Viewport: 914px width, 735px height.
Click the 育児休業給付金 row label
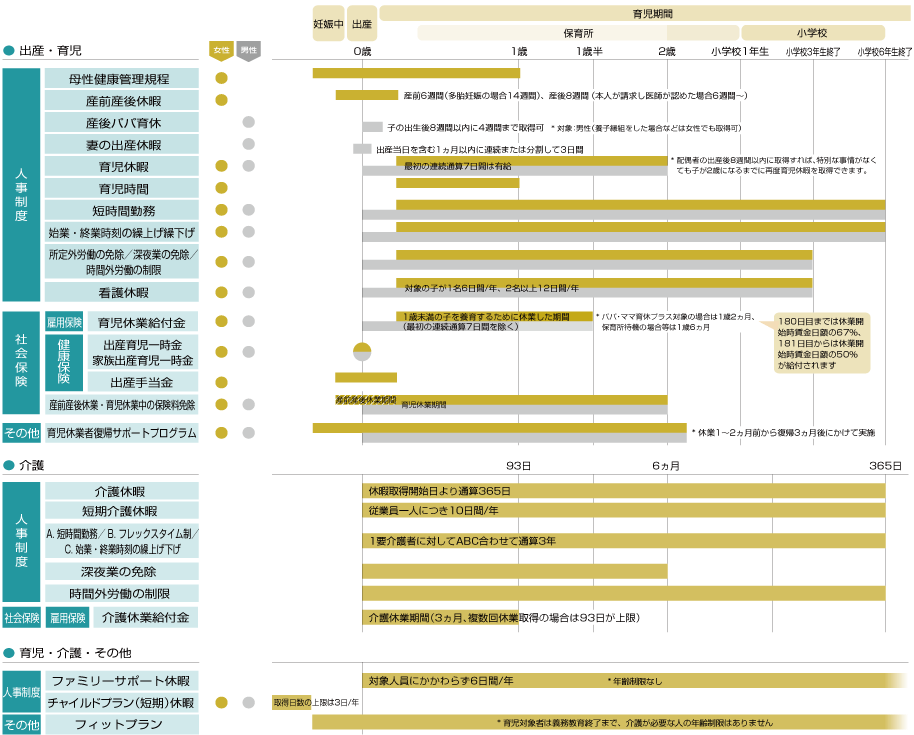[x=143, y=322]
